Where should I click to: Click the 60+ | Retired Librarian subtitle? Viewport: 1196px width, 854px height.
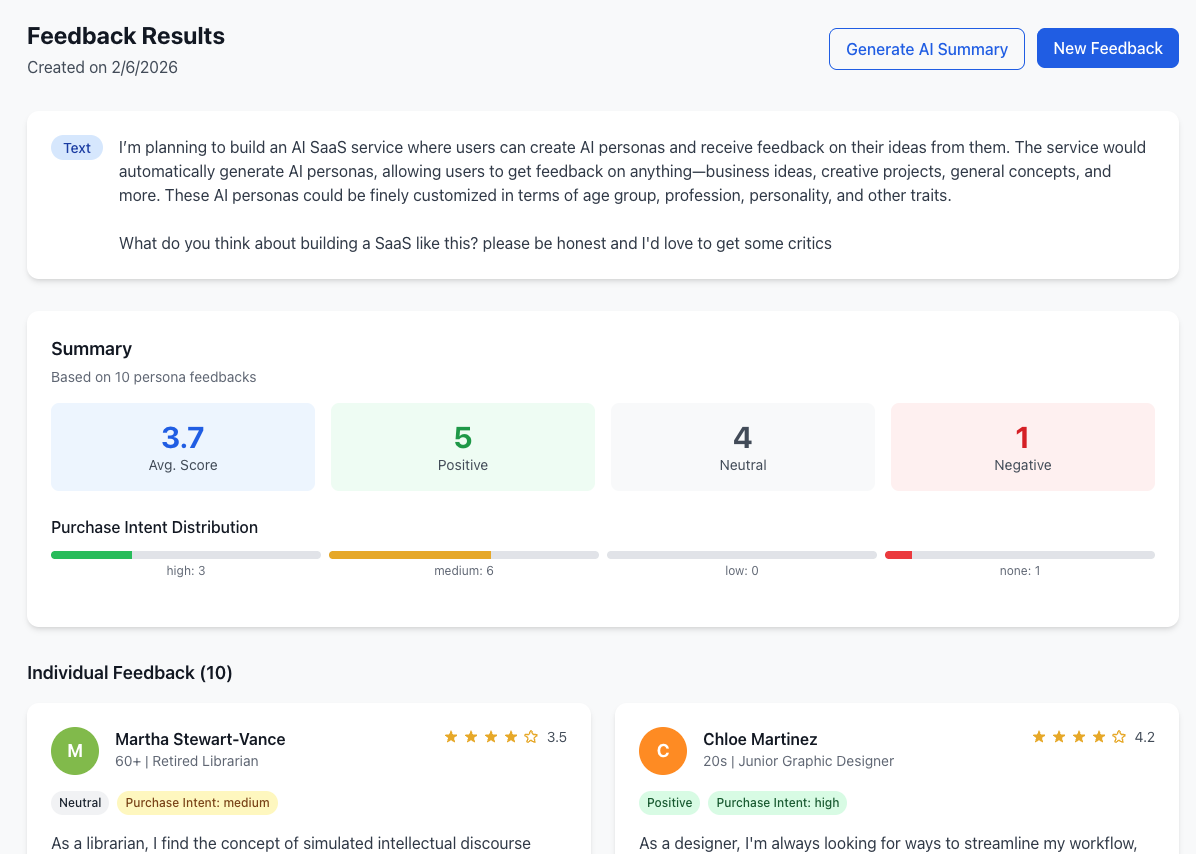(187, 761)
